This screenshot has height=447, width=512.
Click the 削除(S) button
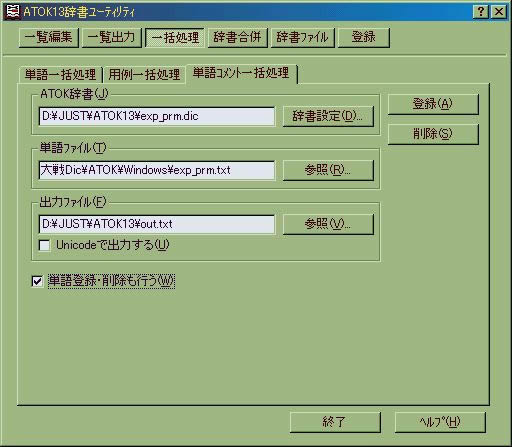pyautogui.click(x=433, y=134)
